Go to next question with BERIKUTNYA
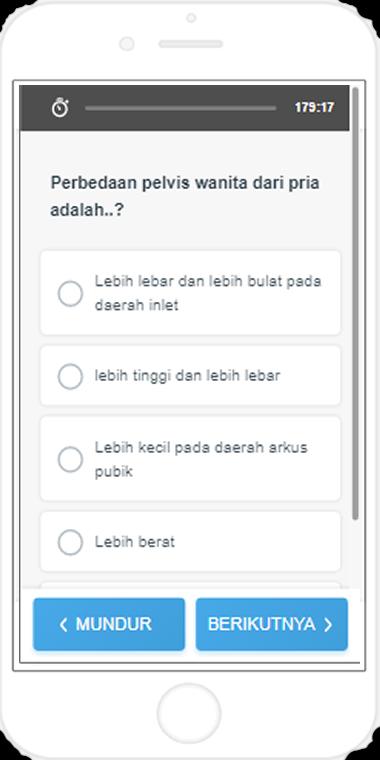Image resolution: width=380 pixels, height=760 pixels. point(272,624)
